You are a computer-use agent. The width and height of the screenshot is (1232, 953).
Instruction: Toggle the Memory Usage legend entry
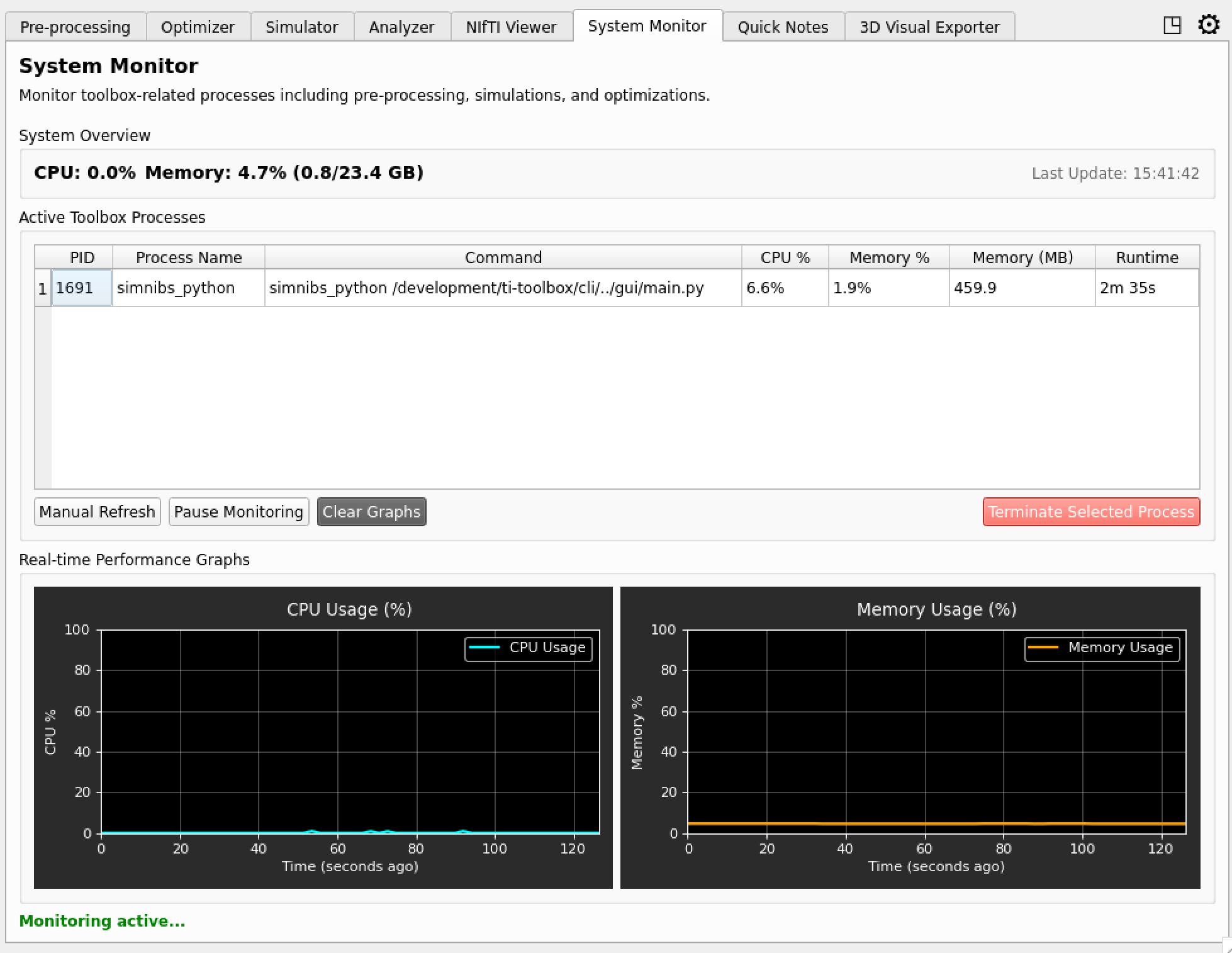(1102, 648)
